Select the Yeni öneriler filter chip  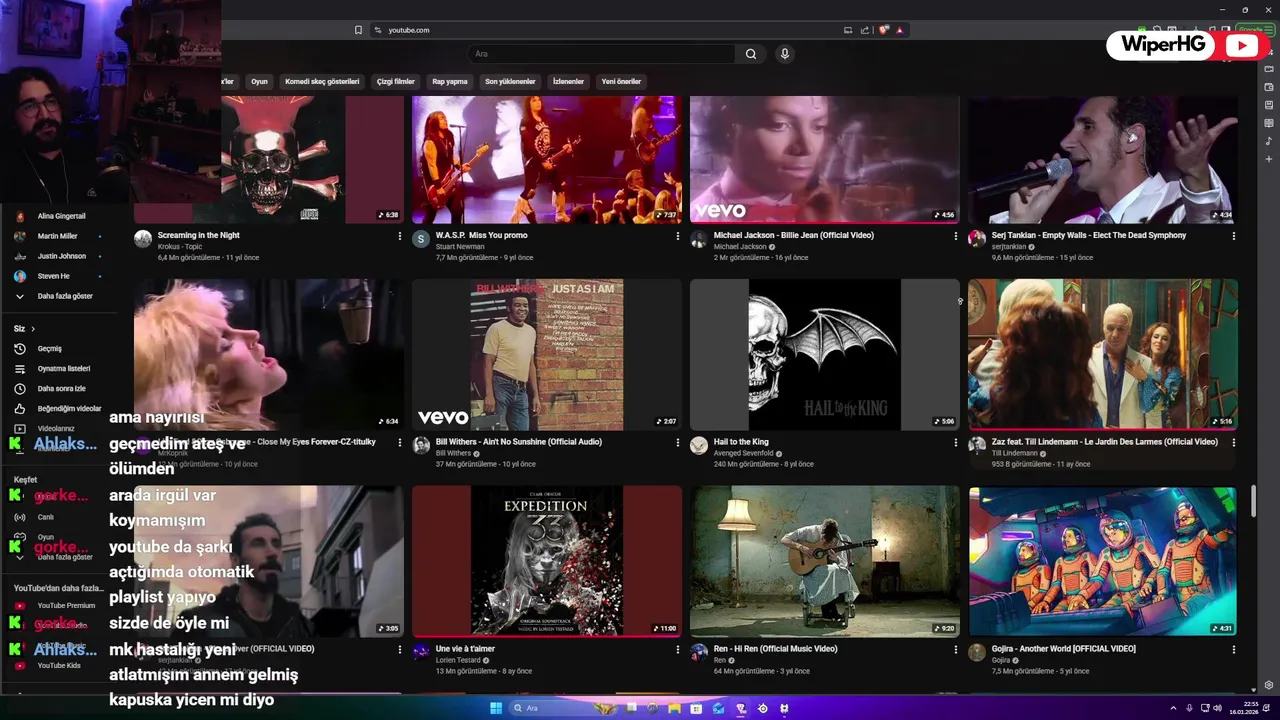[x=621, y=82]
